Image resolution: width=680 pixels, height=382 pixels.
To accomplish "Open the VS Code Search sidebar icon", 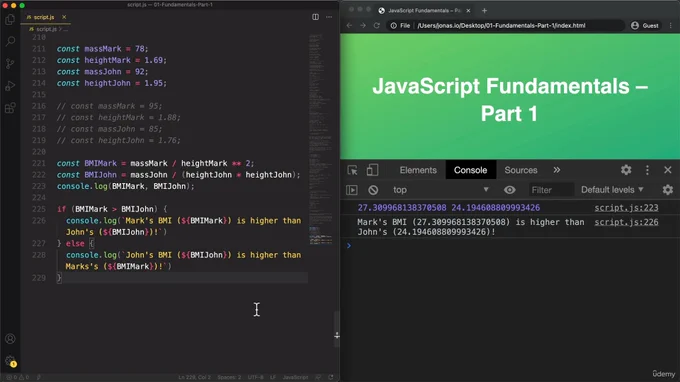I will coord(10,42).
